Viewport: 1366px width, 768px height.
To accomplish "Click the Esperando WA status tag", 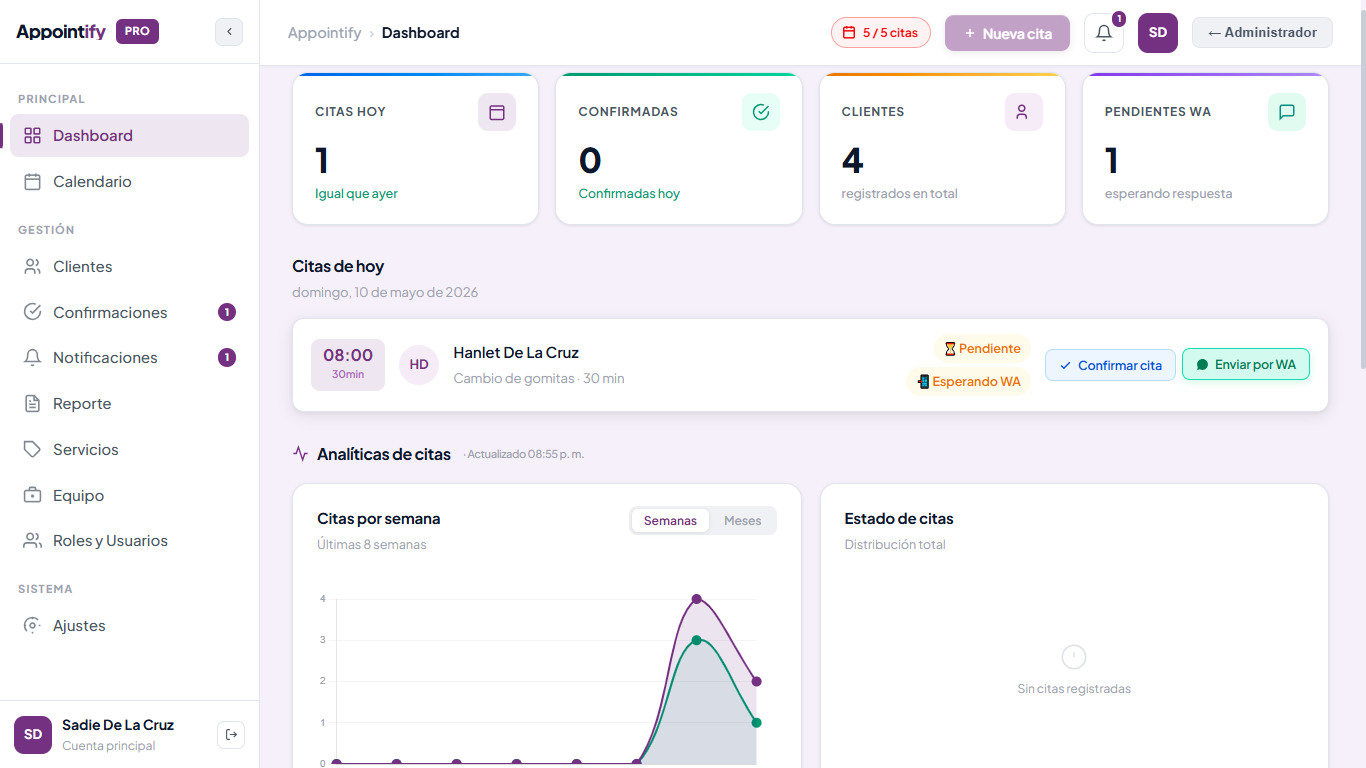I will click(x=968, y=381).
